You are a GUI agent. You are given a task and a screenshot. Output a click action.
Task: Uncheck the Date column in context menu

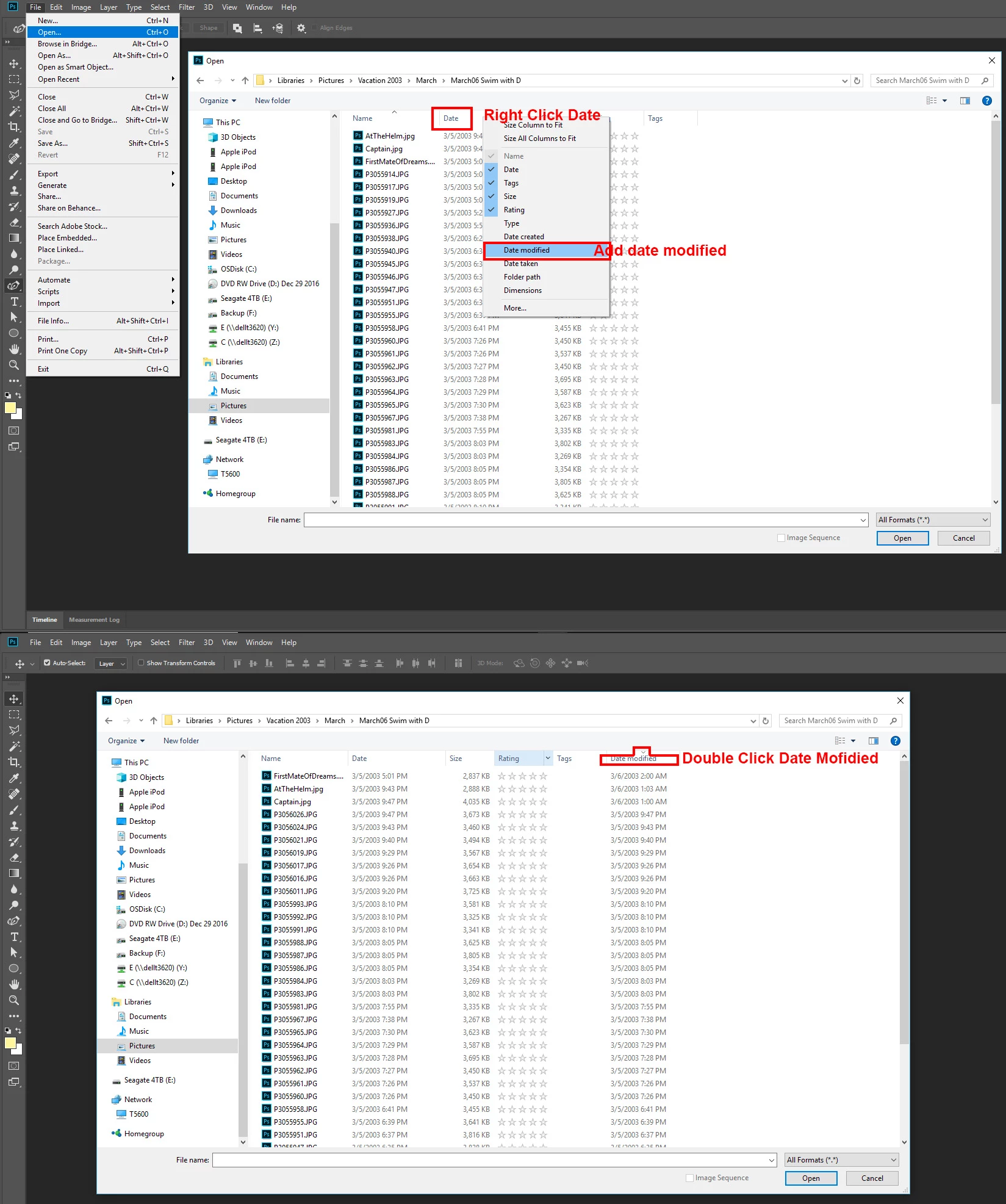(547, 170)
